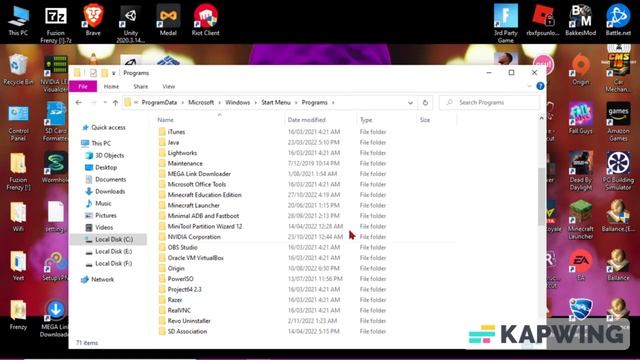Screen dimensions: 640x360
Task: Select Documents in the navigation pane
Action: tap(111, 179)
